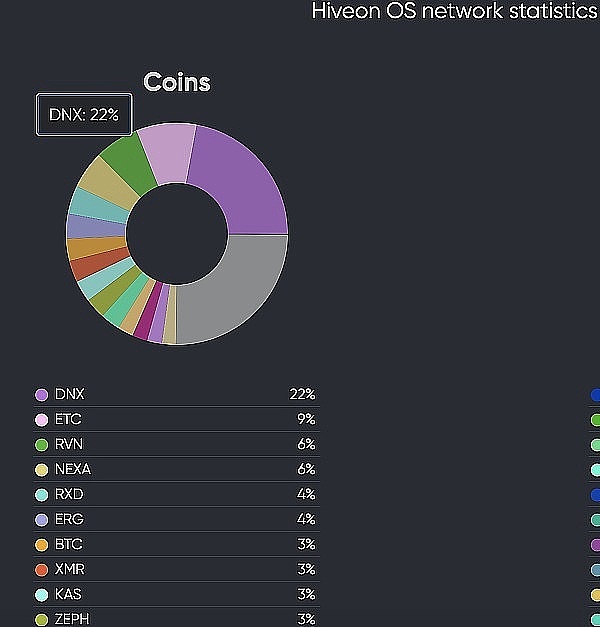The width and height of the screenshot is (600, 627).
Task: Click the "Hiveon OS network statistics" heading
Action: tap(455, 12)
